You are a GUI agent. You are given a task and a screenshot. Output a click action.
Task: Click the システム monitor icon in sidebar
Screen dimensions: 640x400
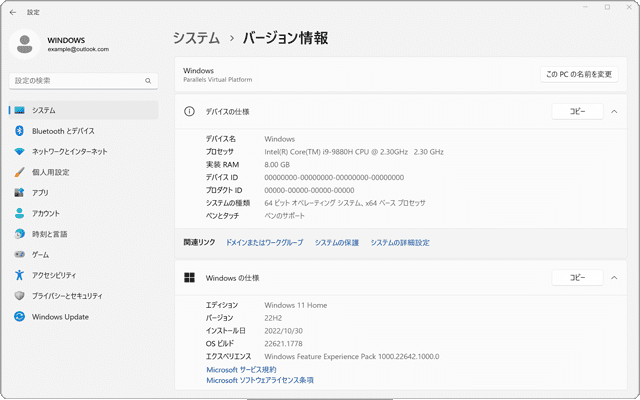19,110
